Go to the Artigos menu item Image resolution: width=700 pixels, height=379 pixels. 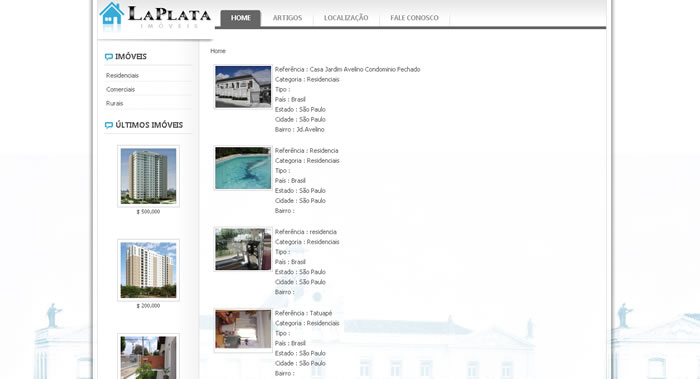[288, 18]
